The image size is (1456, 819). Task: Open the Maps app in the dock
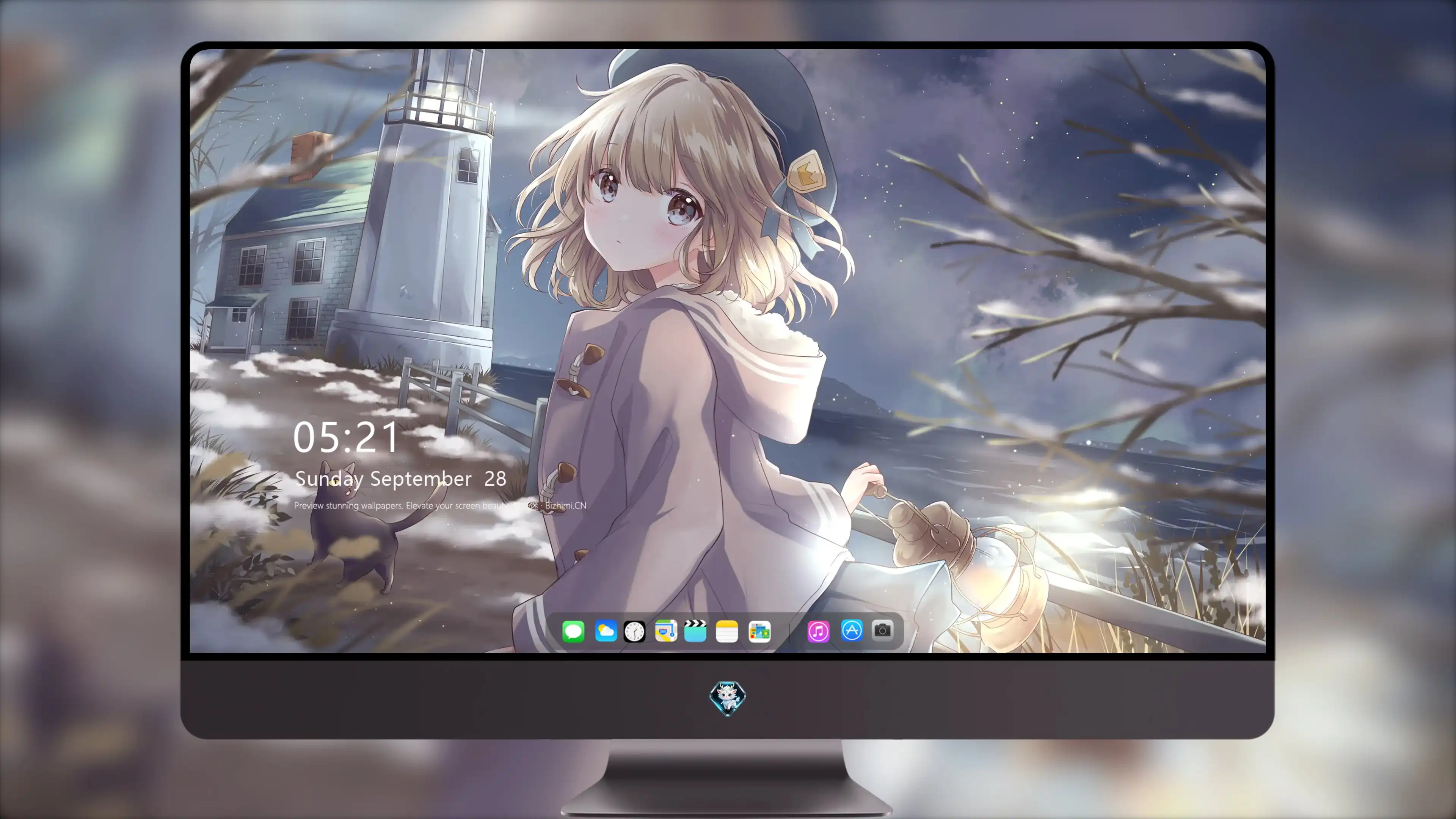coord(666,631)
